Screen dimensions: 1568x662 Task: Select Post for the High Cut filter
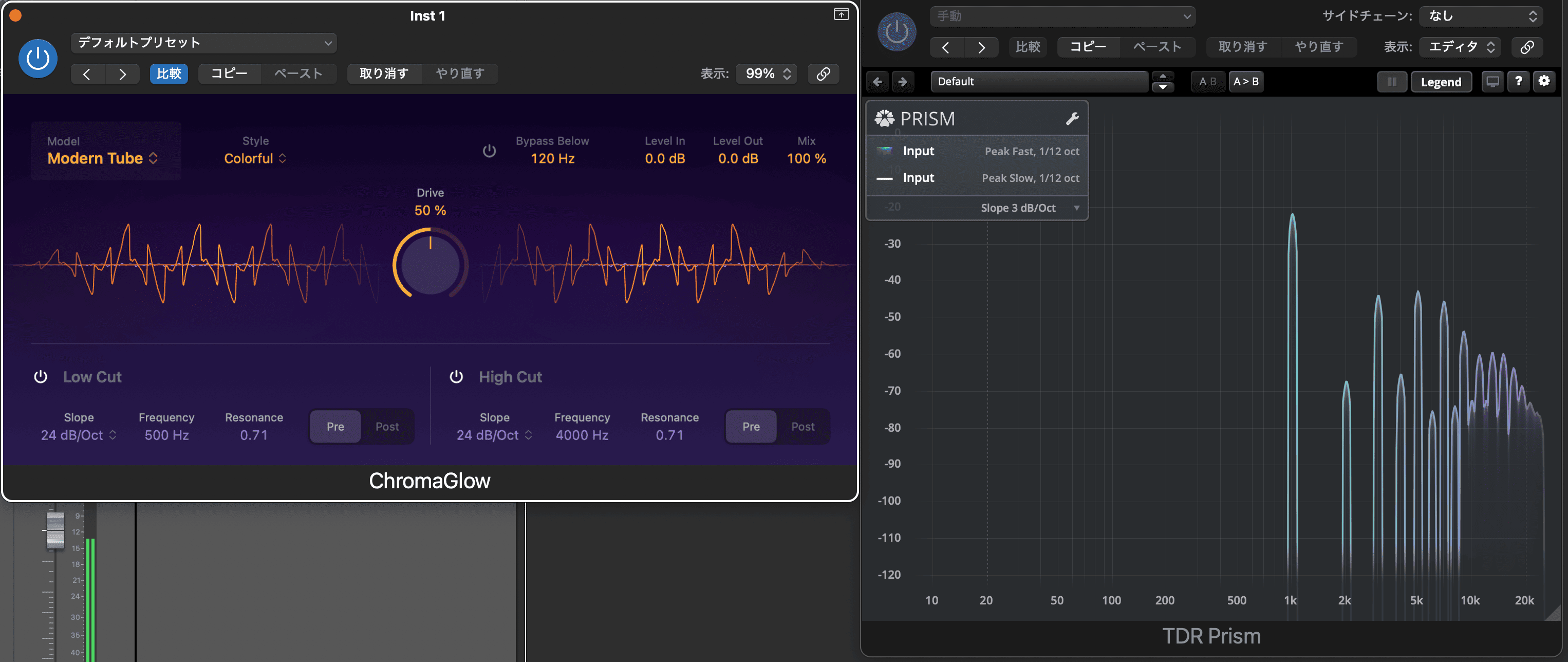(803, 426)
